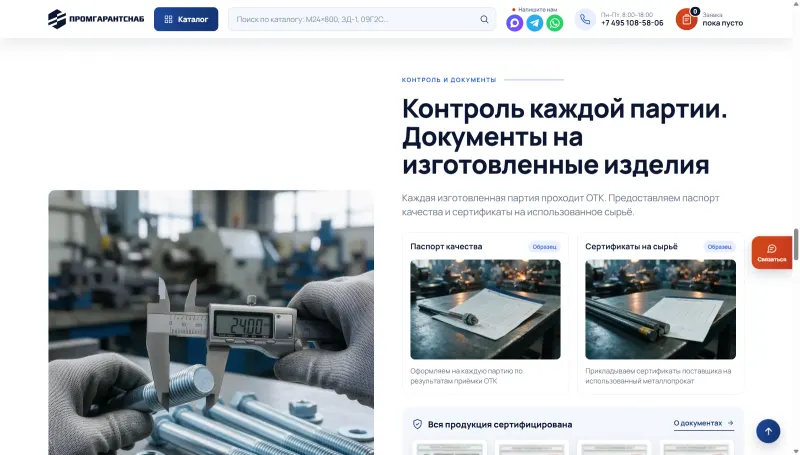Click the 'пока пусто' order status text
The height and width of the screenshot is (455, 800).
722,23
